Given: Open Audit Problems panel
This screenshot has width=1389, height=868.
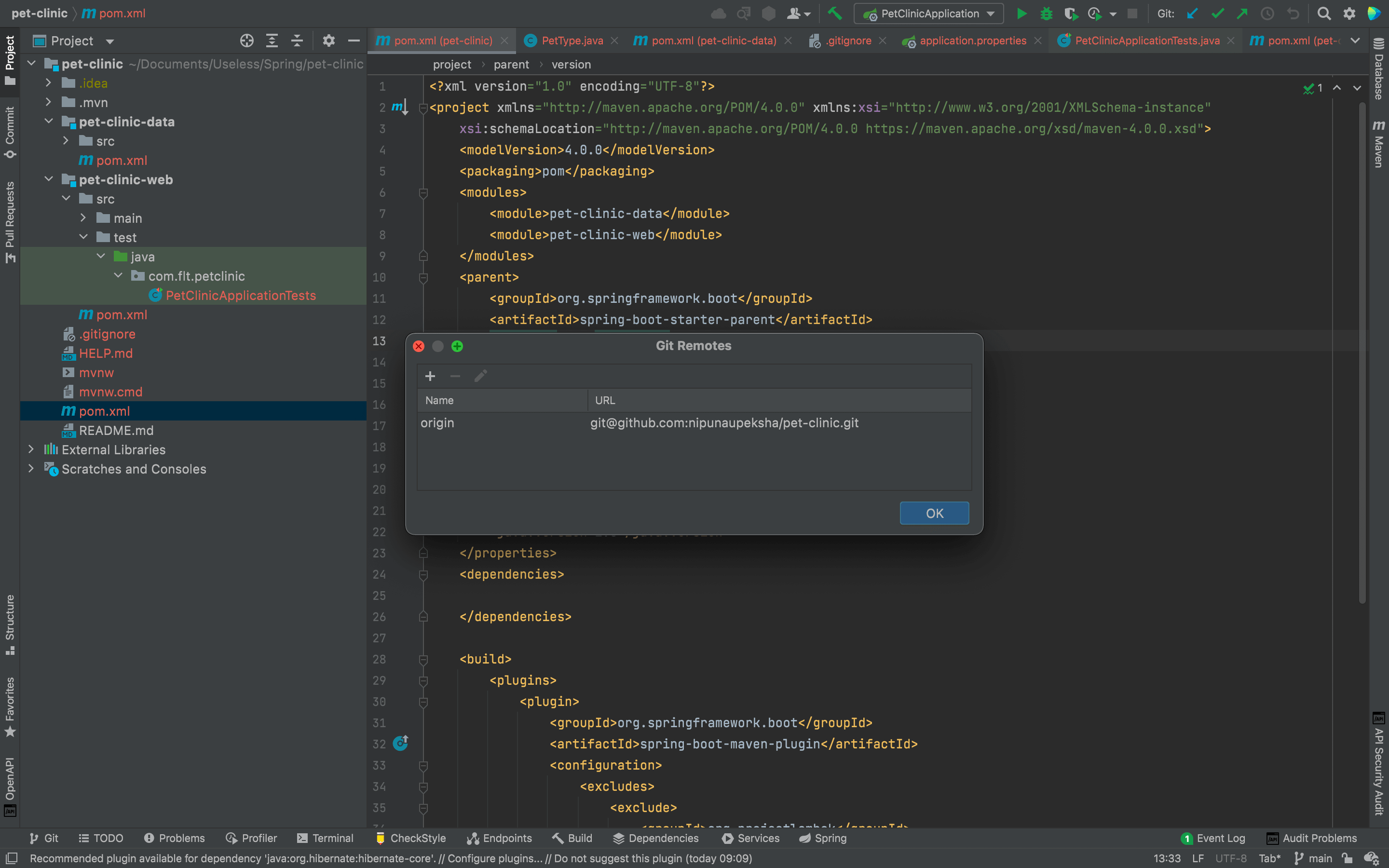Looking at the screenshot, I should coord(1311,838).
